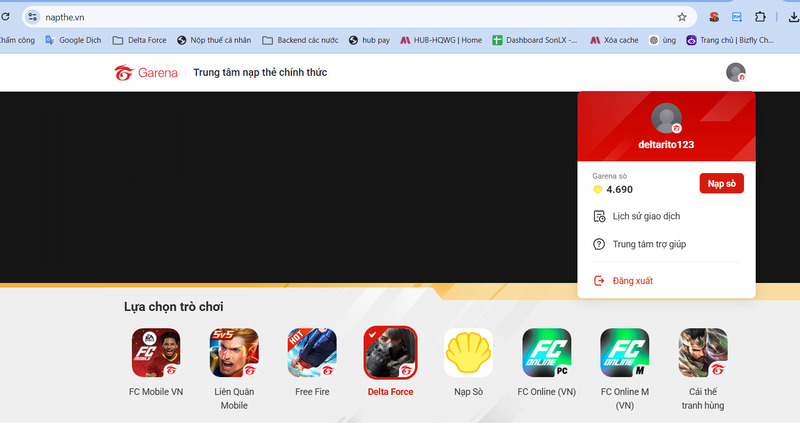
Task: Expand the Backend các nước bookmark folder
Action: coord(300,40)
